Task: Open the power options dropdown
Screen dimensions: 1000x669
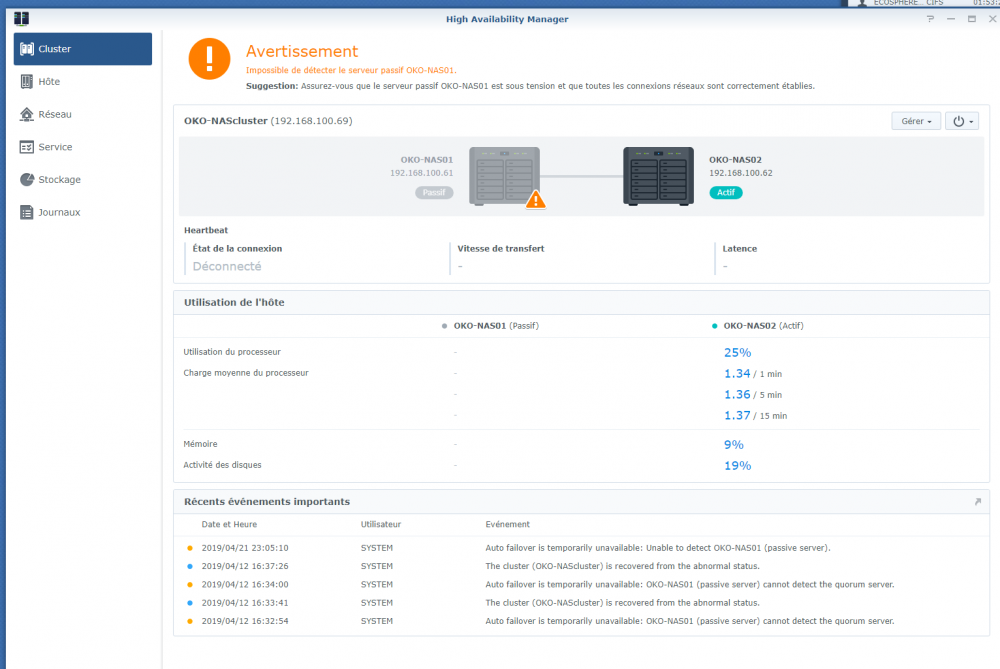Action: (x=962, y=121)
